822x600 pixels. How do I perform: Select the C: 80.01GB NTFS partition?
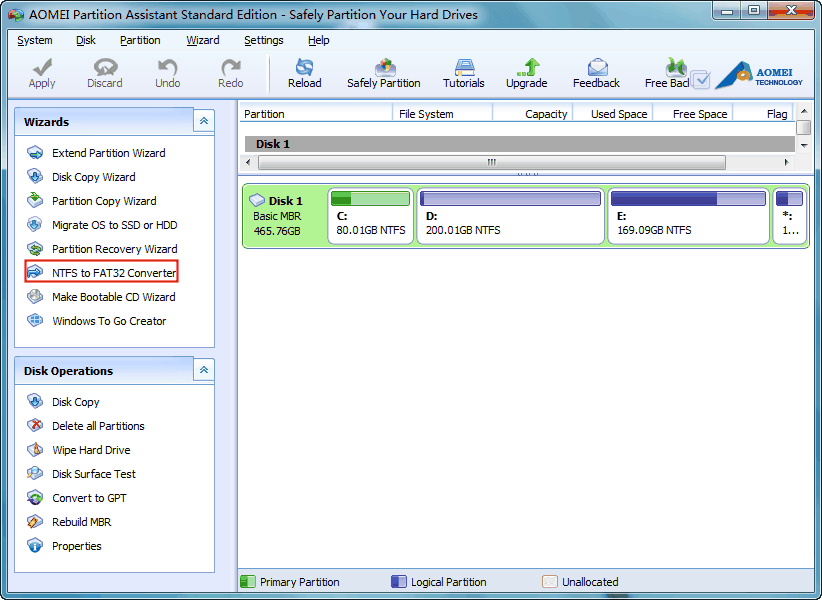point(371,216)
